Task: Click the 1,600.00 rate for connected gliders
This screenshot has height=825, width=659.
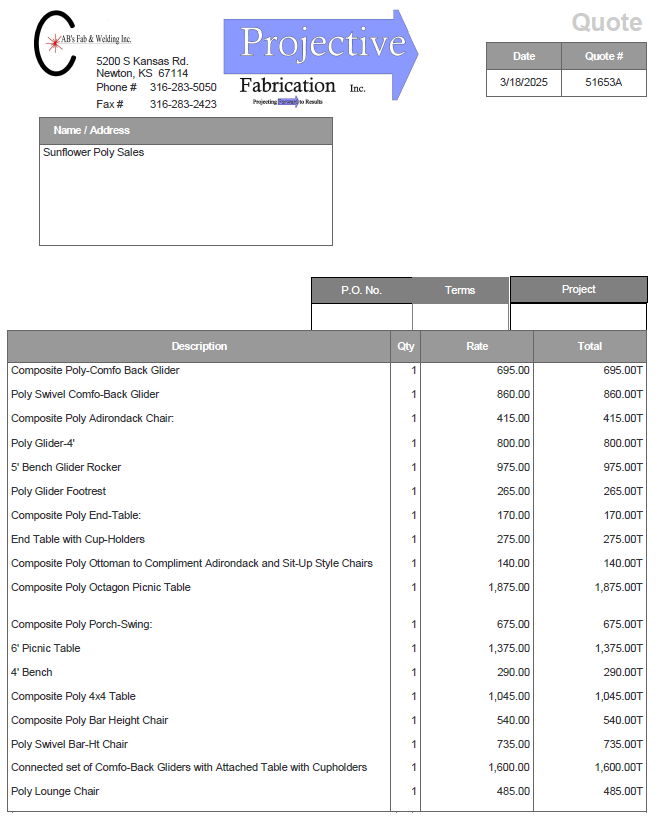Action: point(506,768)
